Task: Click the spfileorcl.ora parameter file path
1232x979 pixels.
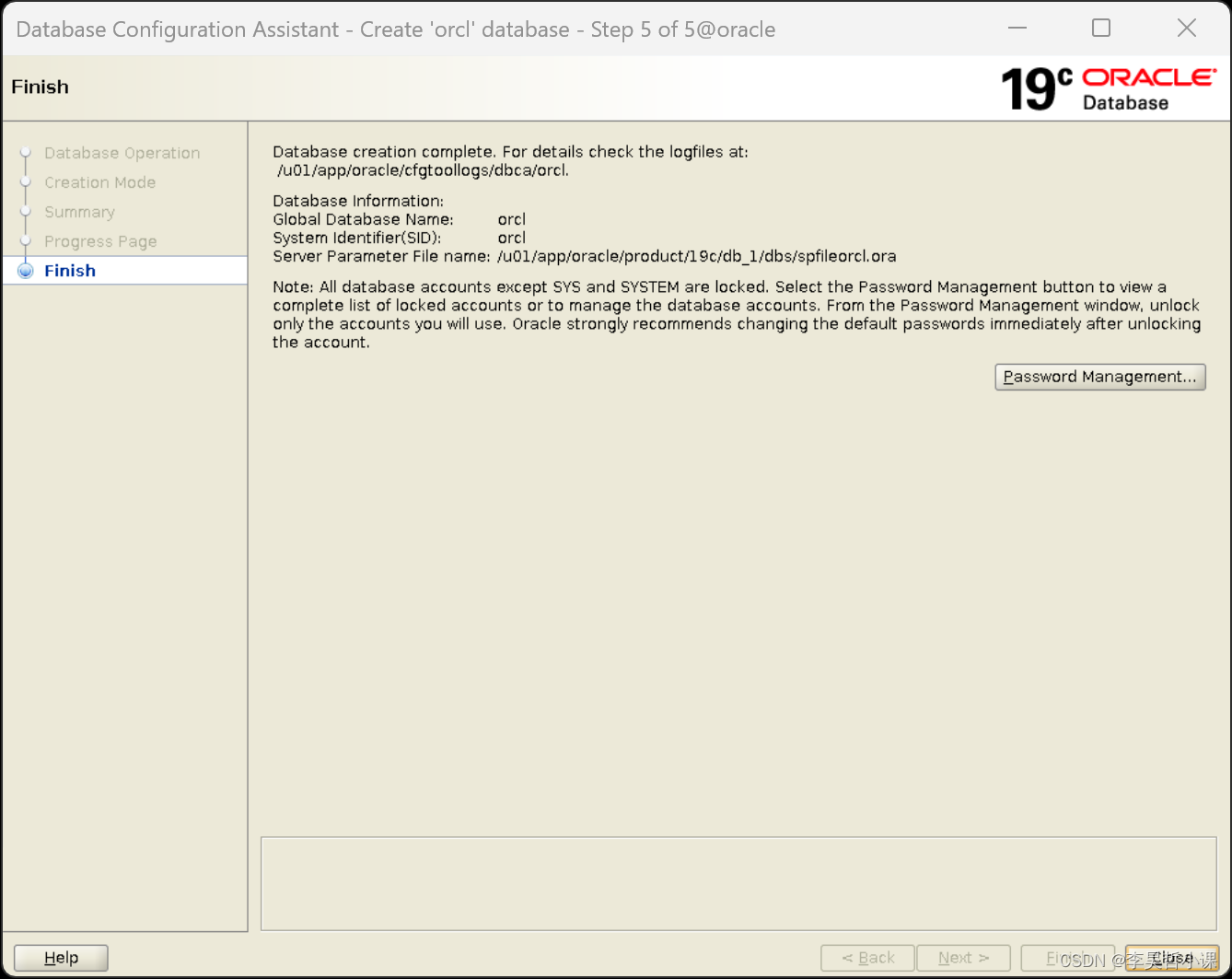Action: coord(697,256)
